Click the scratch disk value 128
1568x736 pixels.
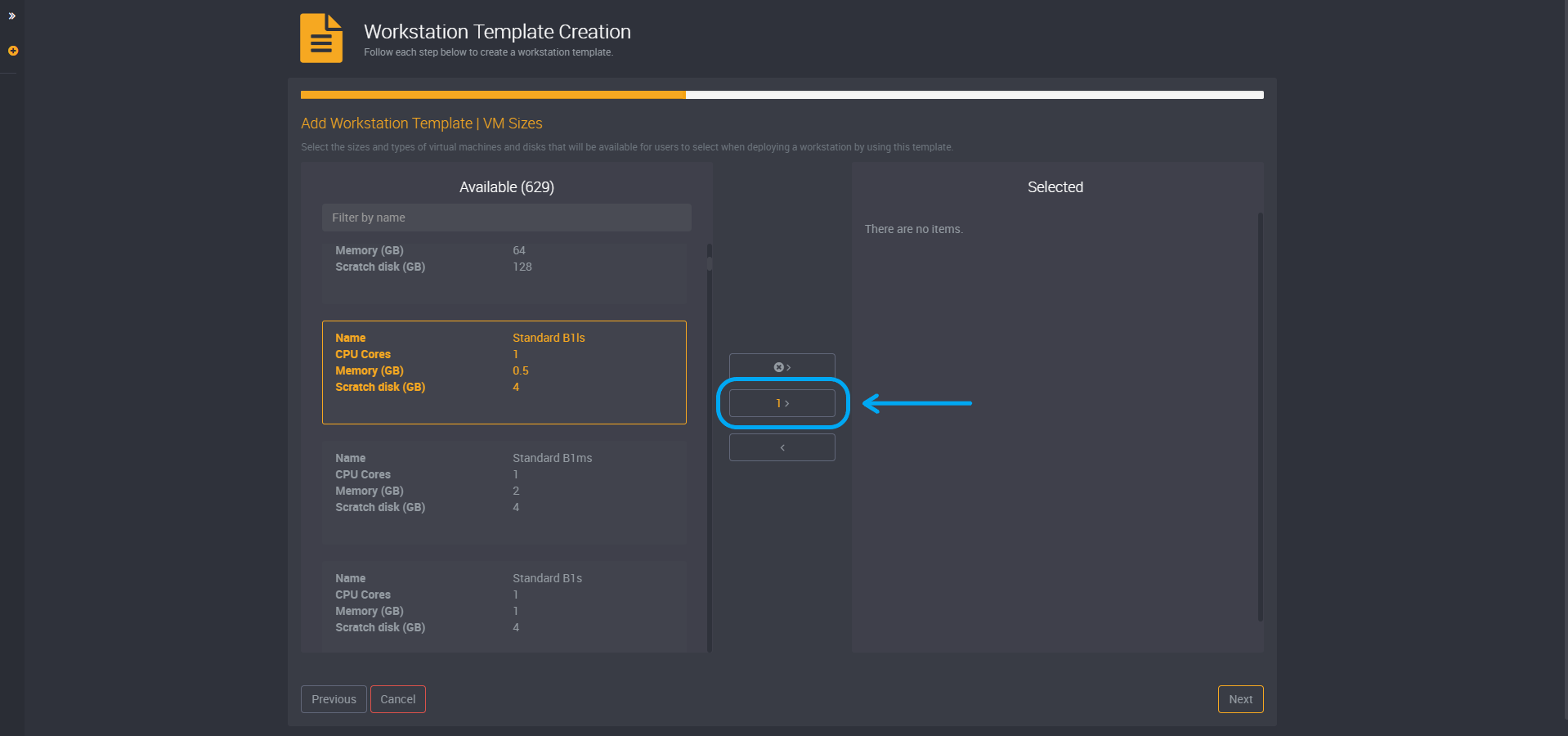pos(522,267)
